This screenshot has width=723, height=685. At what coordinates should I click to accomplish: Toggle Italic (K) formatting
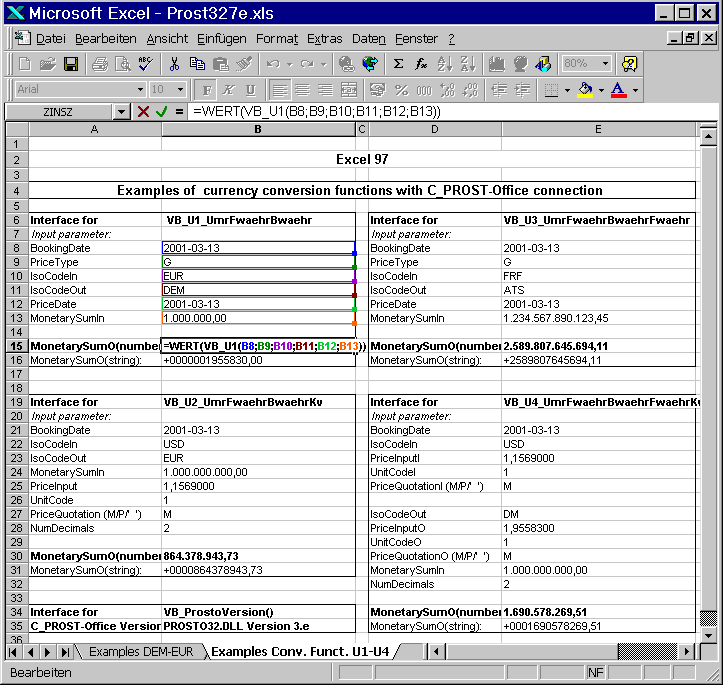[229, 90]
